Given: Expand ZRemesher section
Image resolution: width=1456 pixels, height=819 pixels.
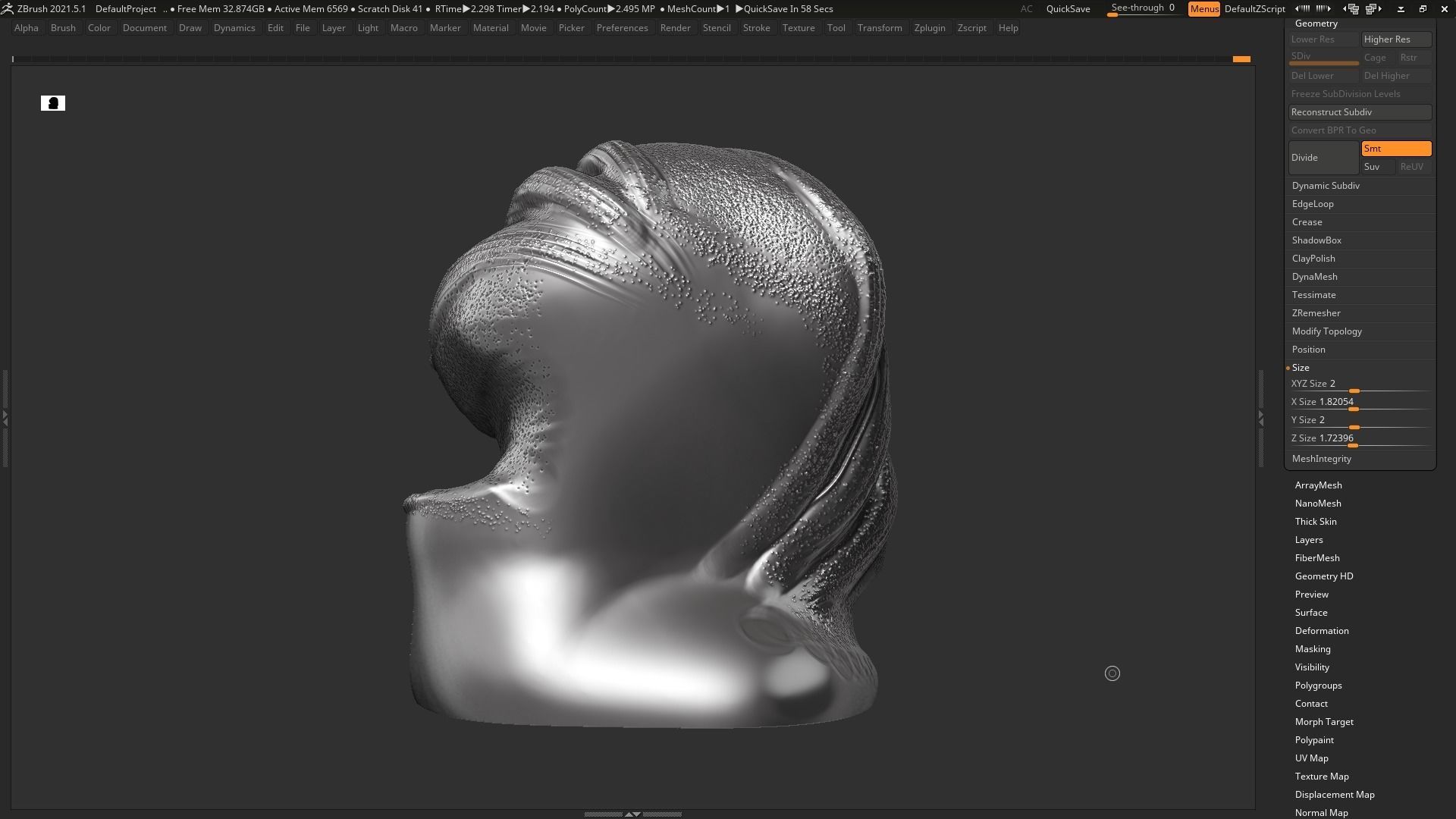Looking at the screenshot, I should (1316, 313).
